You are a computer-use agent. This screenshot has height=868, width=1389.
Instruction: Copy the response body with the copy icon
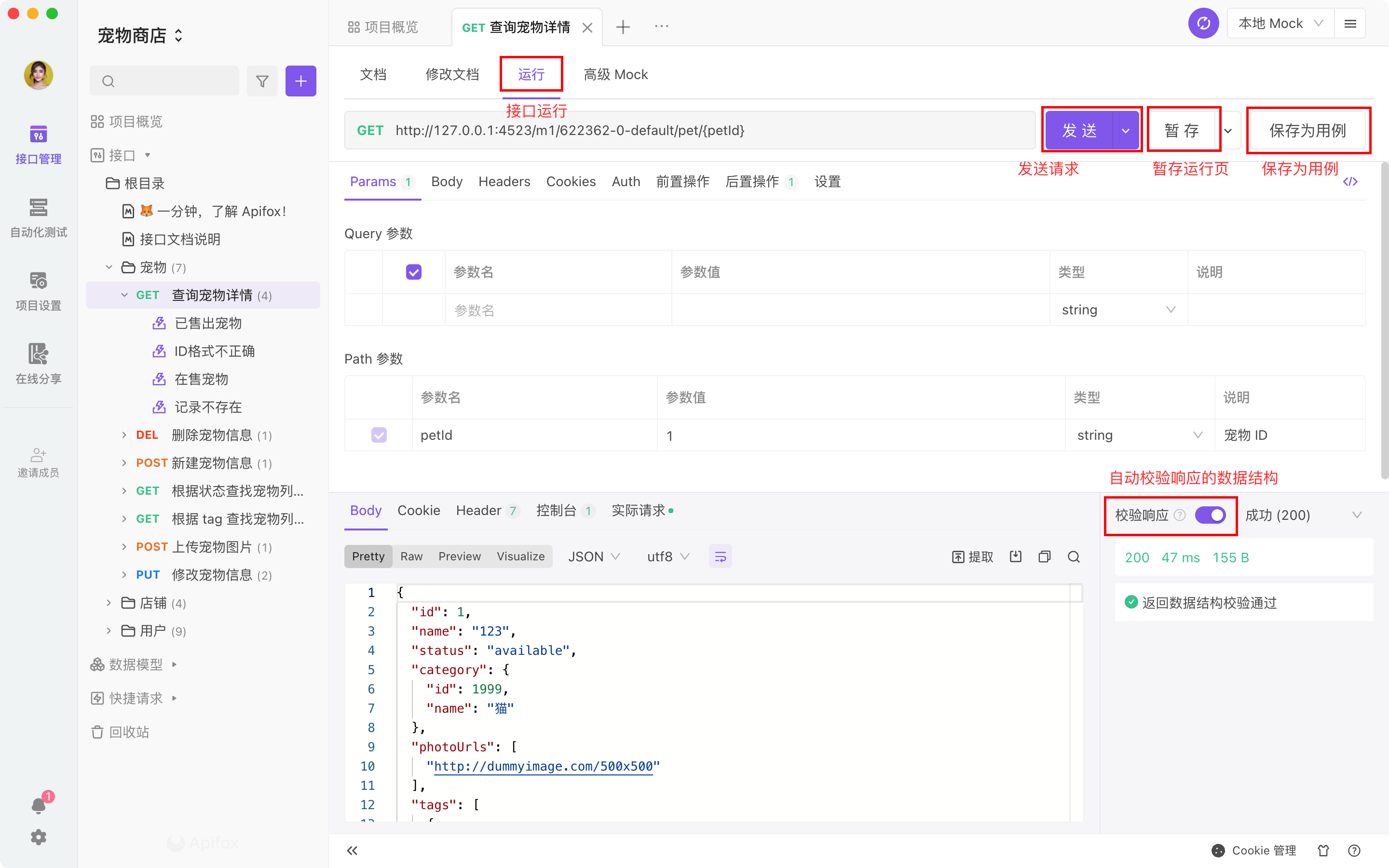1044,556
